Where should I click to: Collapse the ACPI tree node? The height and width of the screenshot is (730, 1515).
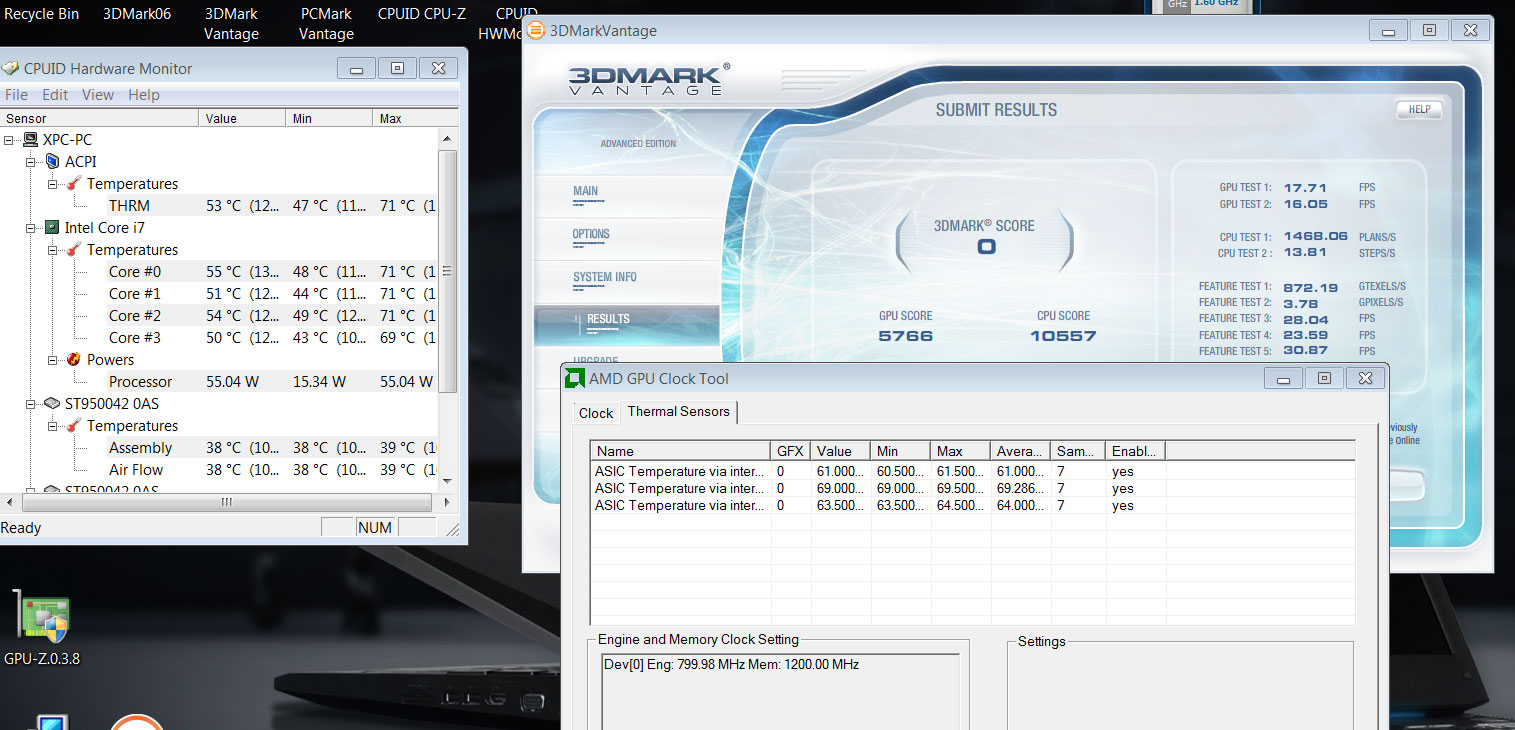tap(31, 162)
